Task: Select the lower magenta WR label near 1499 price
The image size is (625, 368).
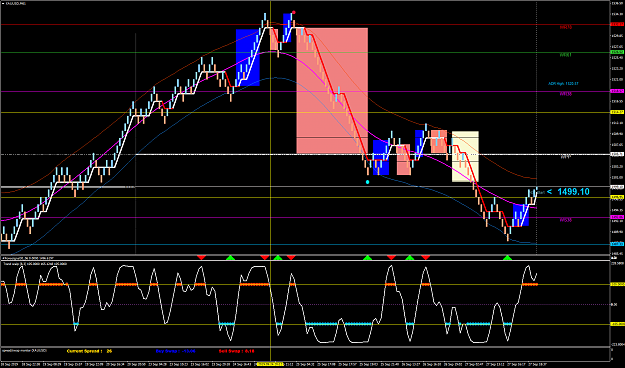Action: click(x=566, y=220)
